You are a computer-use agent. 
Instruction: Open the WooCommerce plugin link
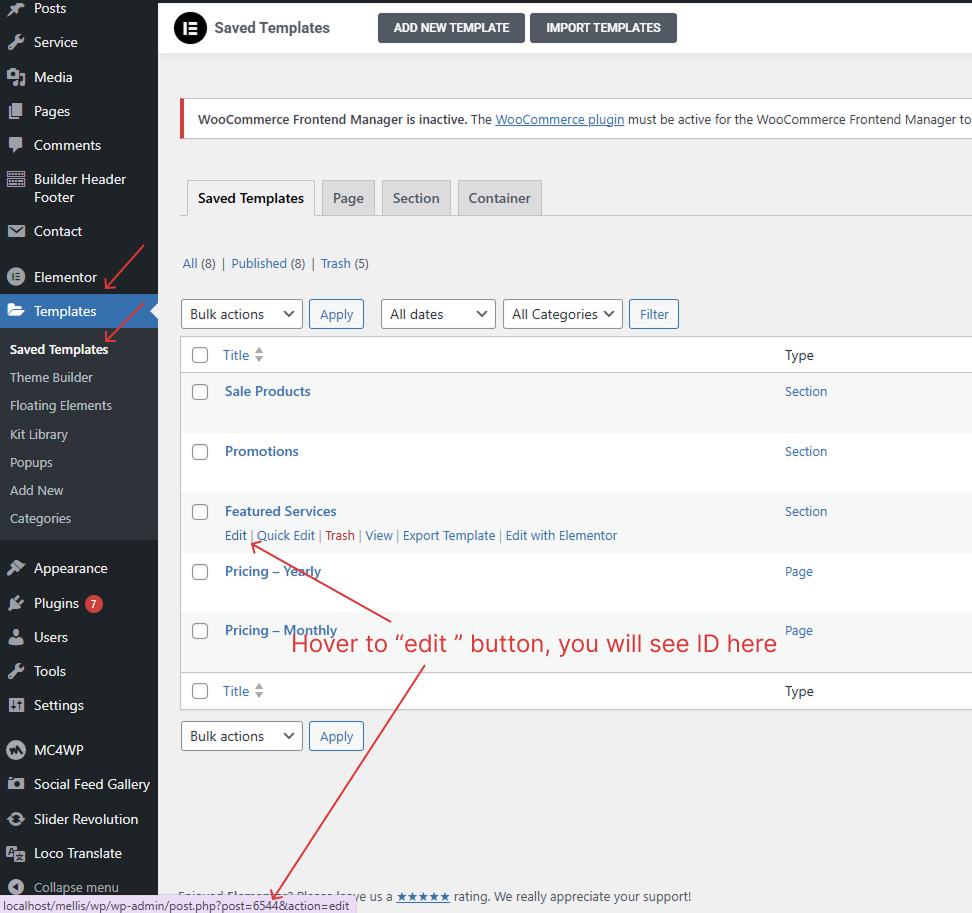(x=560, y=120)
